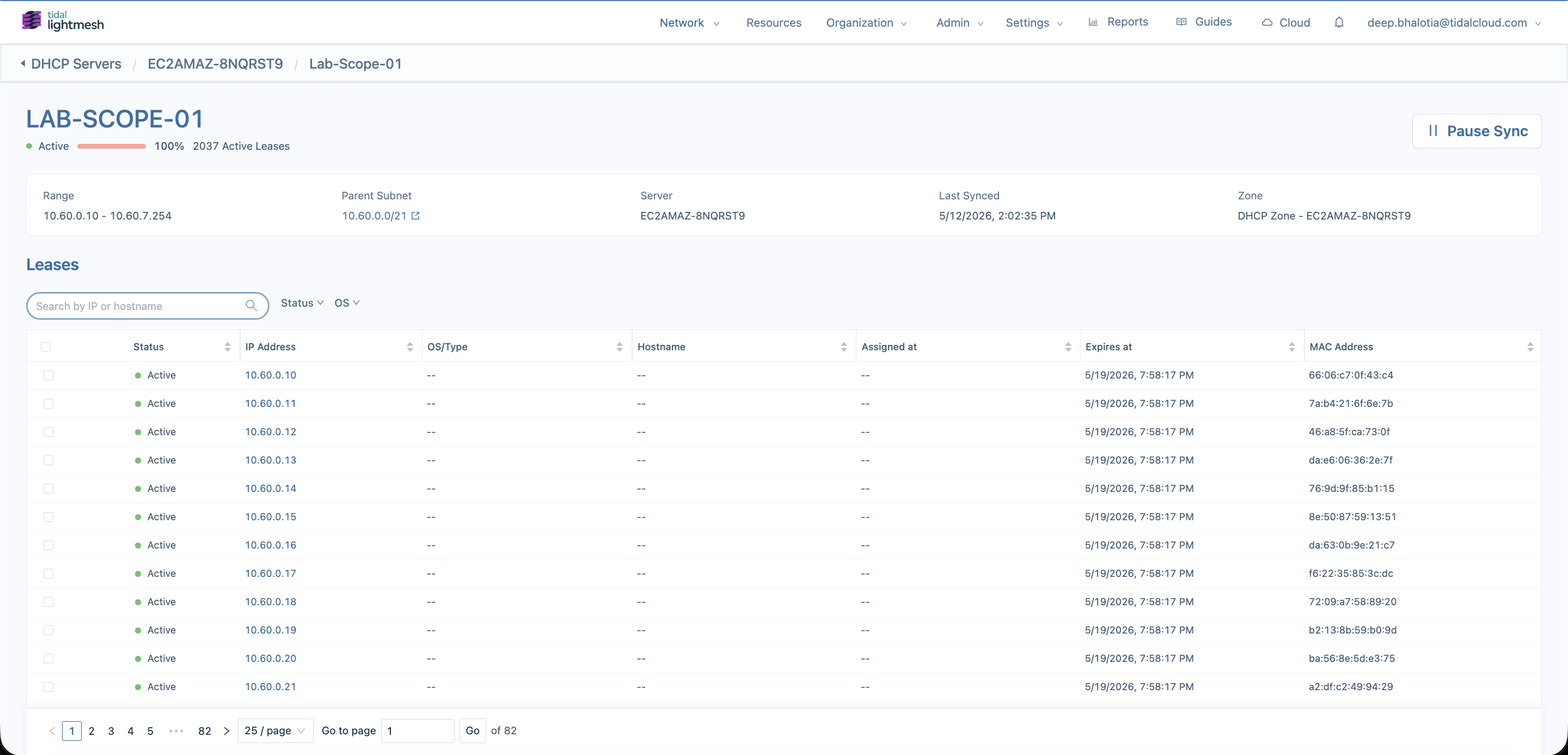Check the lease row for 10.60.0.16
This screenshot has height=755, width=1568.
pos(48,545)
